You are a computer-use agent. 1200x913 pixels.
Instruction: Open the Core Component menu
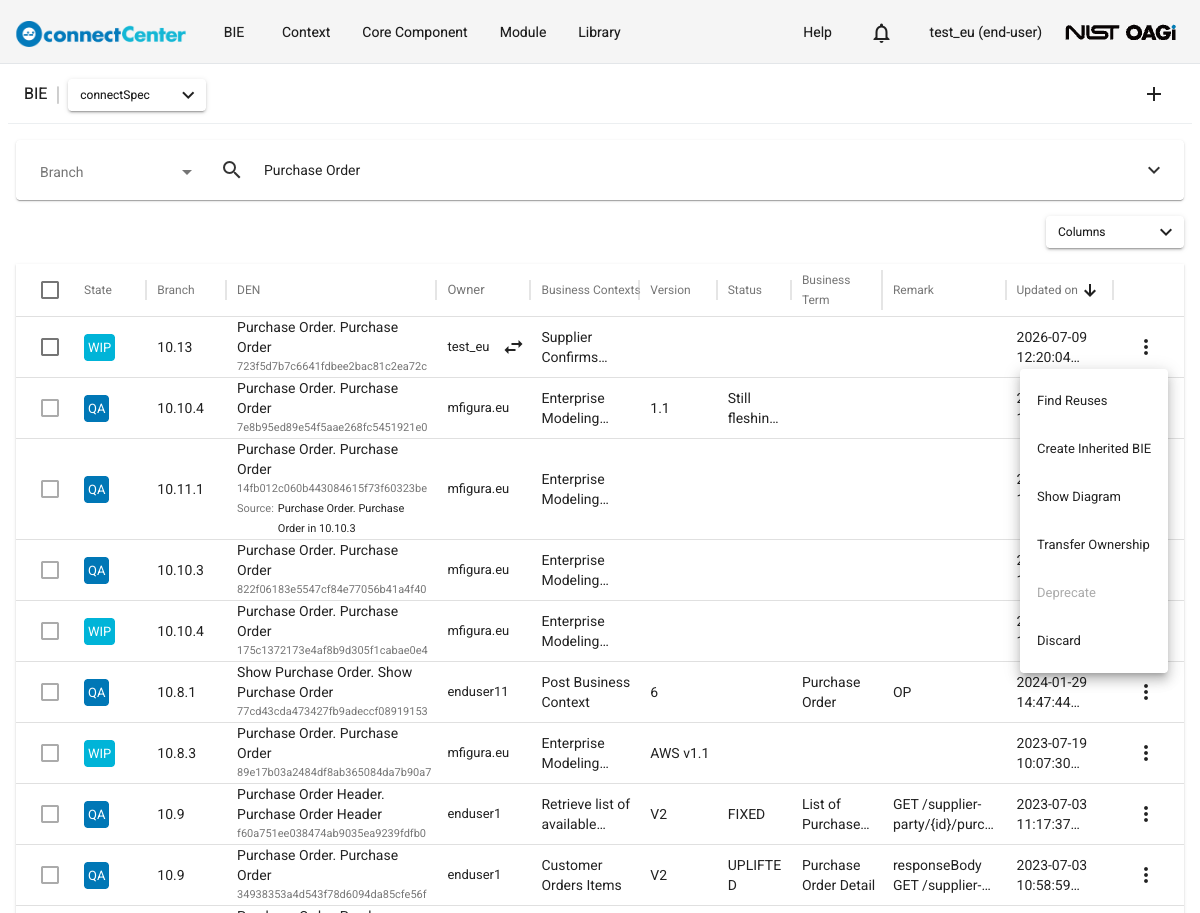click(415, 32)
